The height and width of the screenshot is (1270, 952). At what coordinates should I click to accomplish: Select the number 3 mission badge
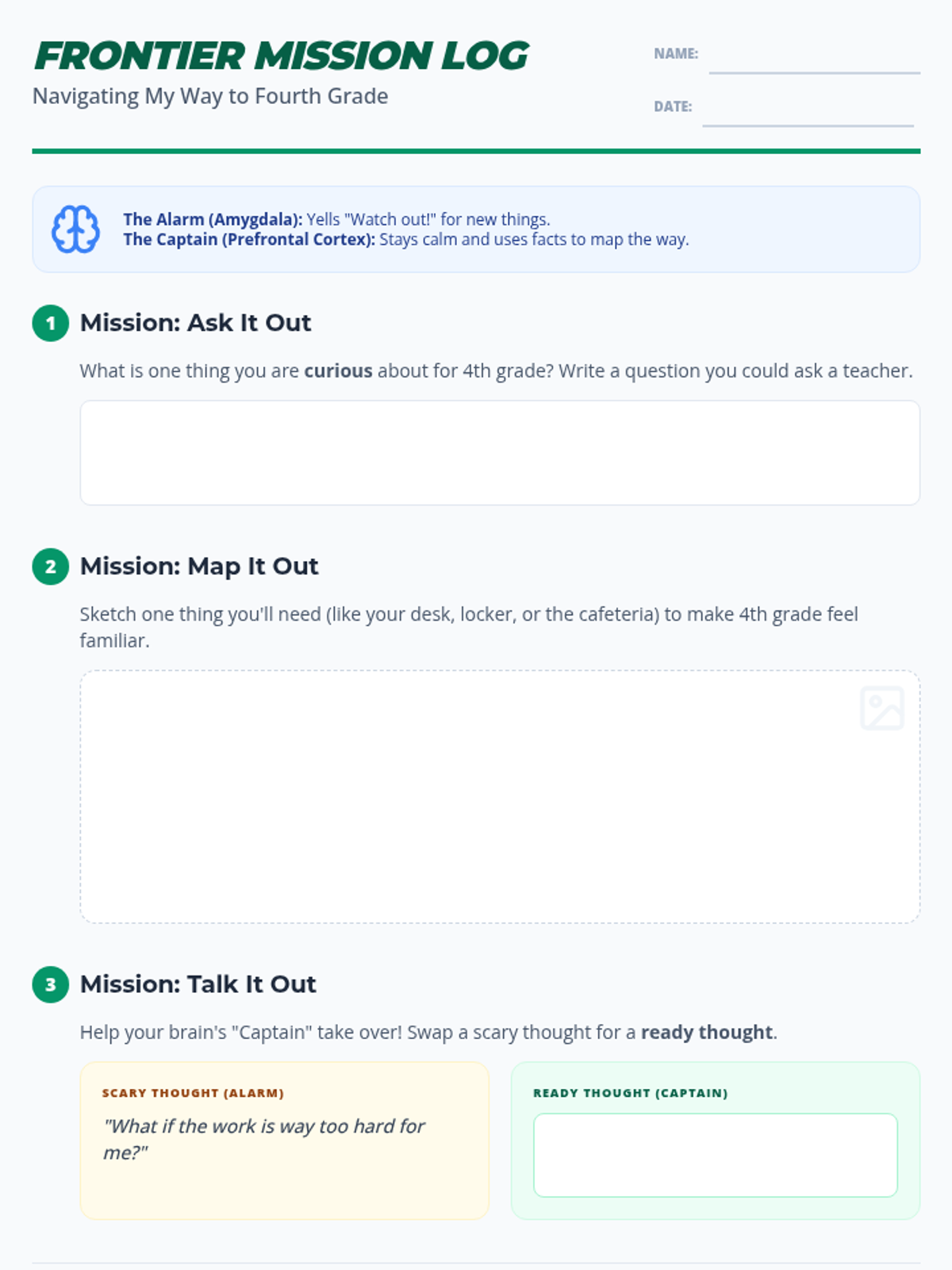(x=51, y=984)
